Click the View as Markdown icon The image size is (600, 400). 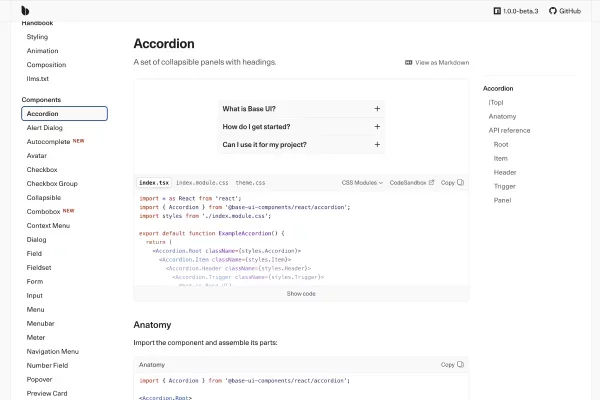[409, 62]
